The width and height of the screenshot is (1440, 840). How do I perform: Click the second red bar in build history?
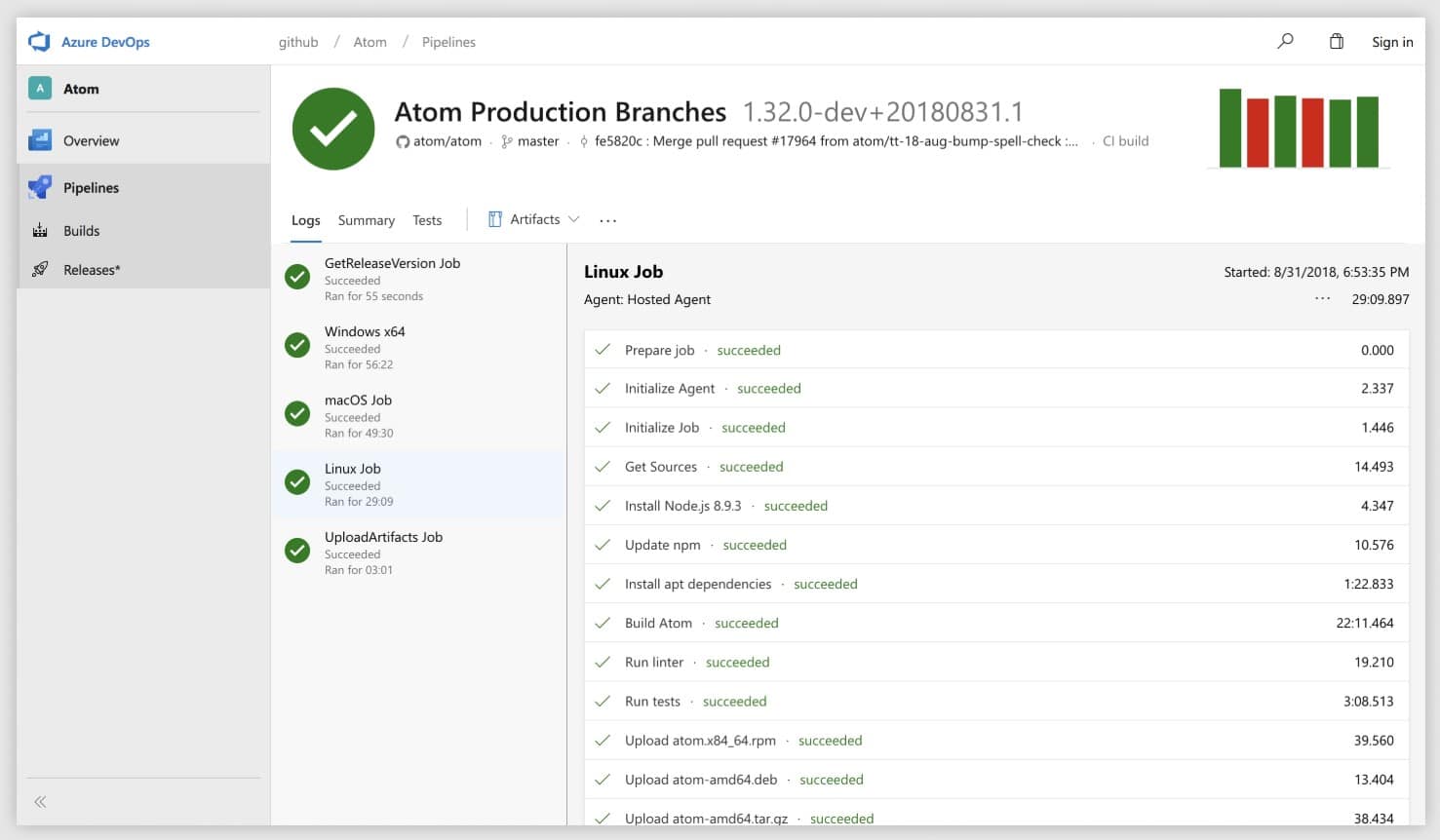click(x=1312, y=133)
